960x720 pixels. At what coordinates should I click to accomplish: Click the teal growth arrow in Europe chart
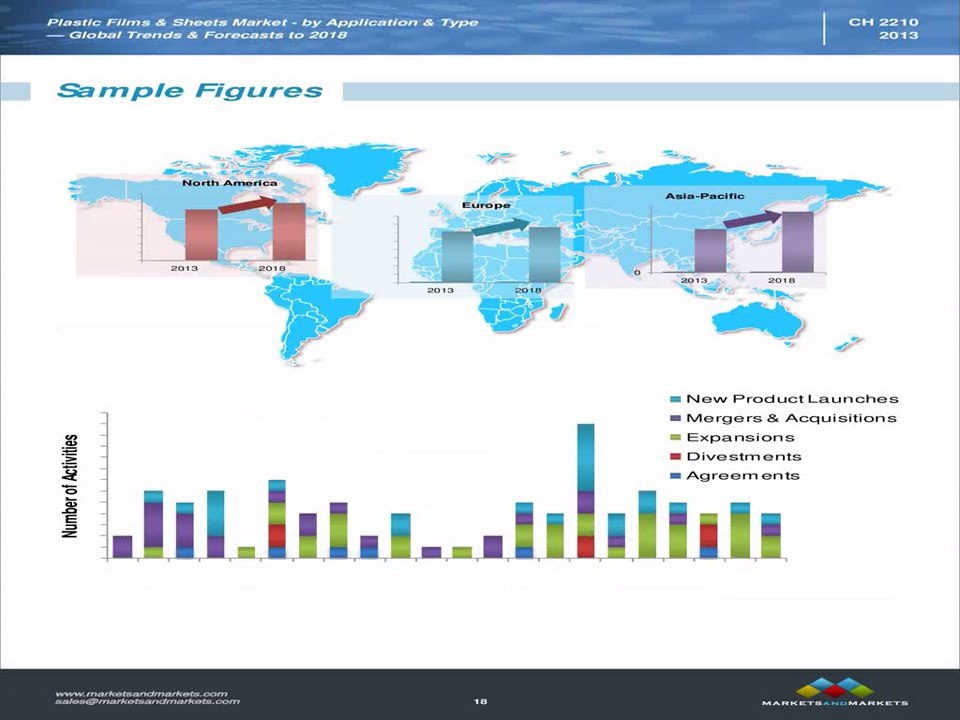click(x=501, y=227)
